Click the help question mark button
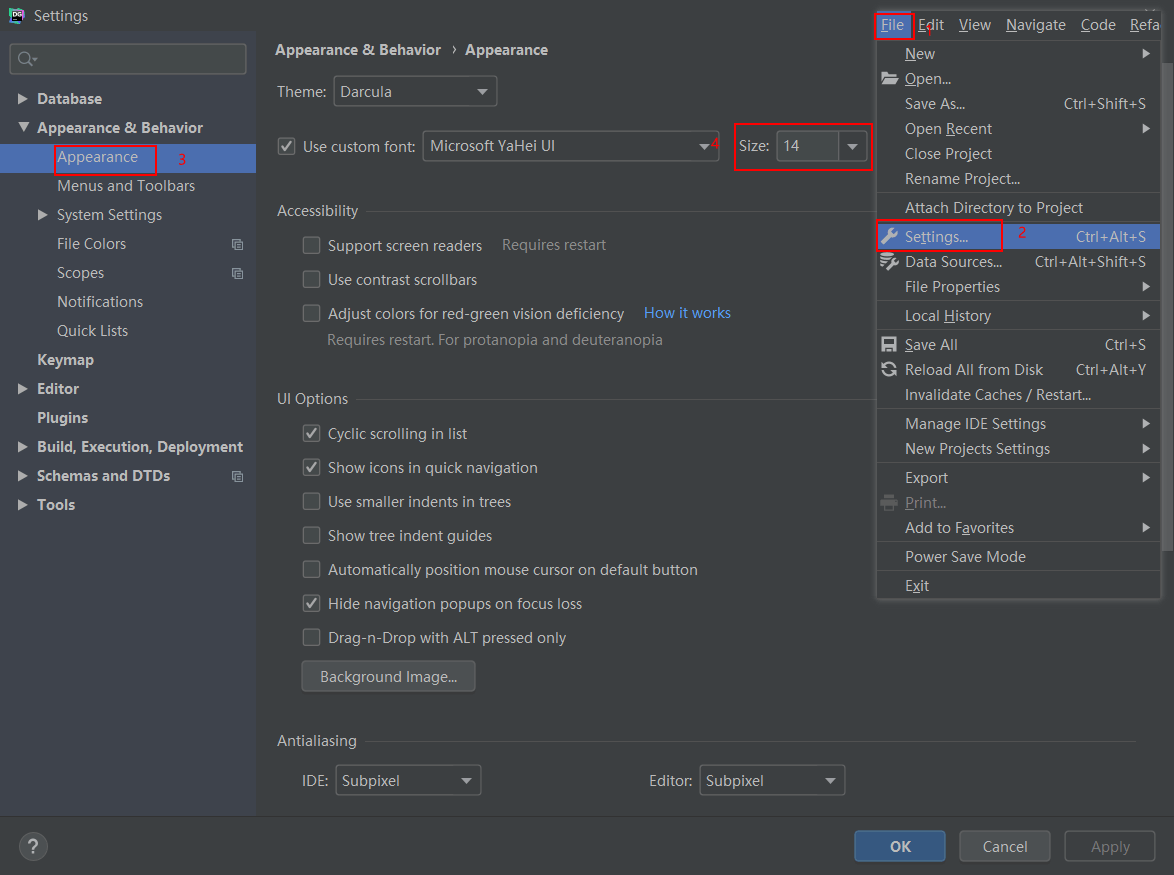Viewport: 1174px width, 875px height. point(33,847)
